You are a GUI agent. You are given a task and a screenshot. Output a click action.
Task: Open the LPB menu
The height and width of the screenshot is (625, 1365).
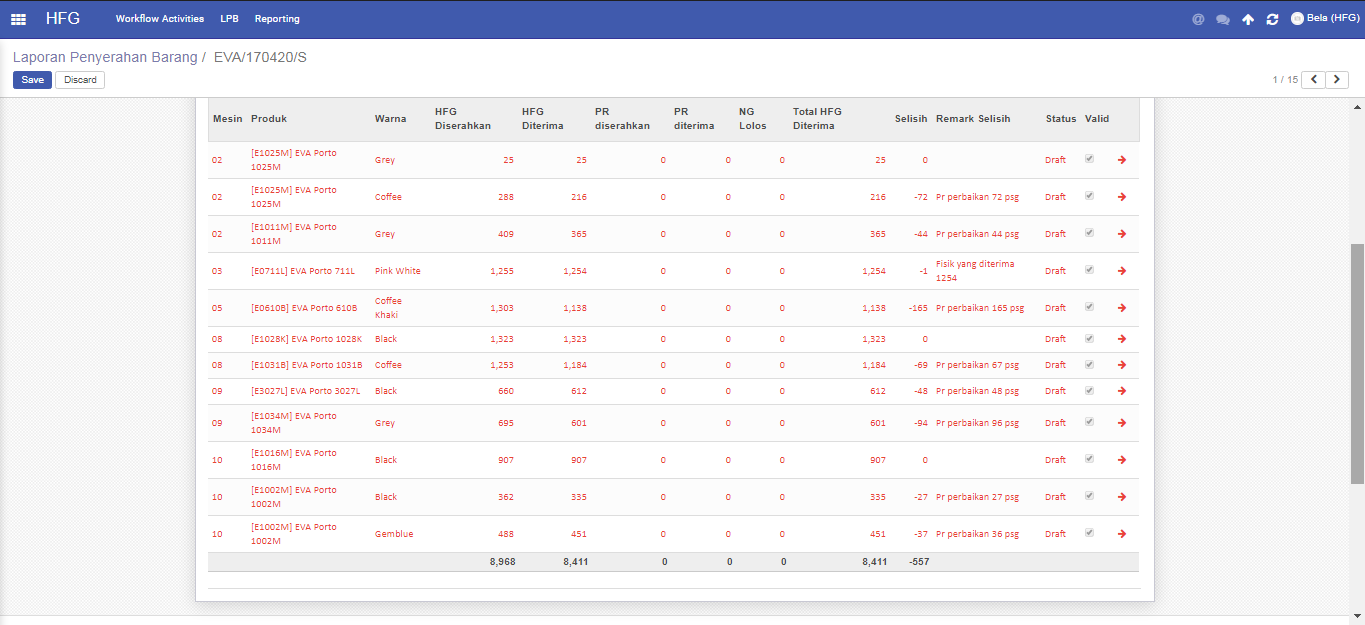coord(229,19)
